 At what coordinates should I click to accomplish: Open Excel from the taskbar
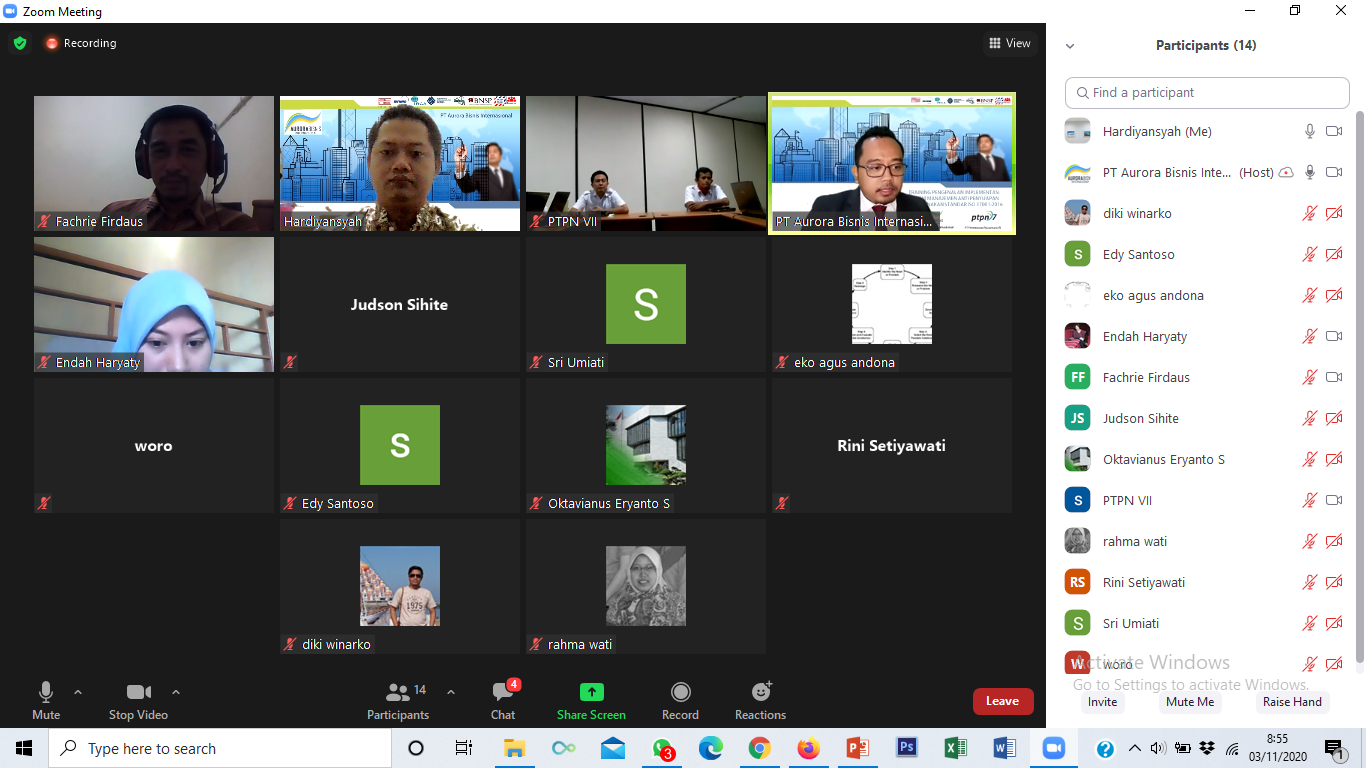coord(956,748)
